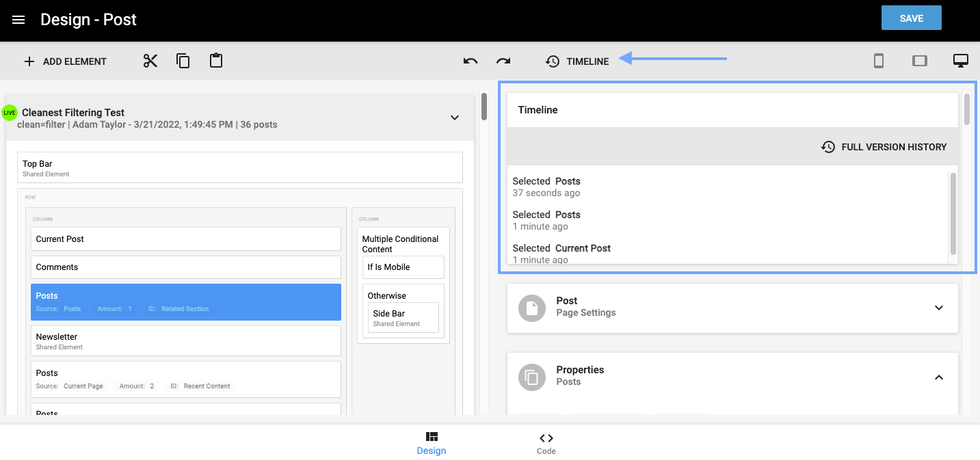
Task: Click the timeline list scrollbar
Action: click(953, 210)
